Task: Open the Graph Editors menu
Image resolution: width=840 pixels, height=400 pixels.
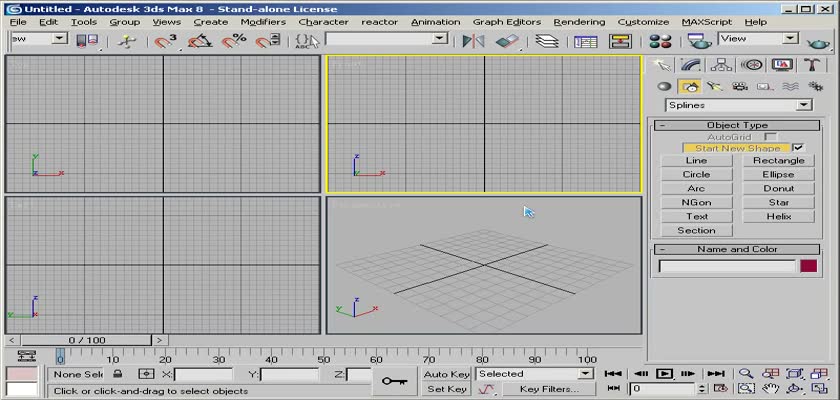Action: 506,22
